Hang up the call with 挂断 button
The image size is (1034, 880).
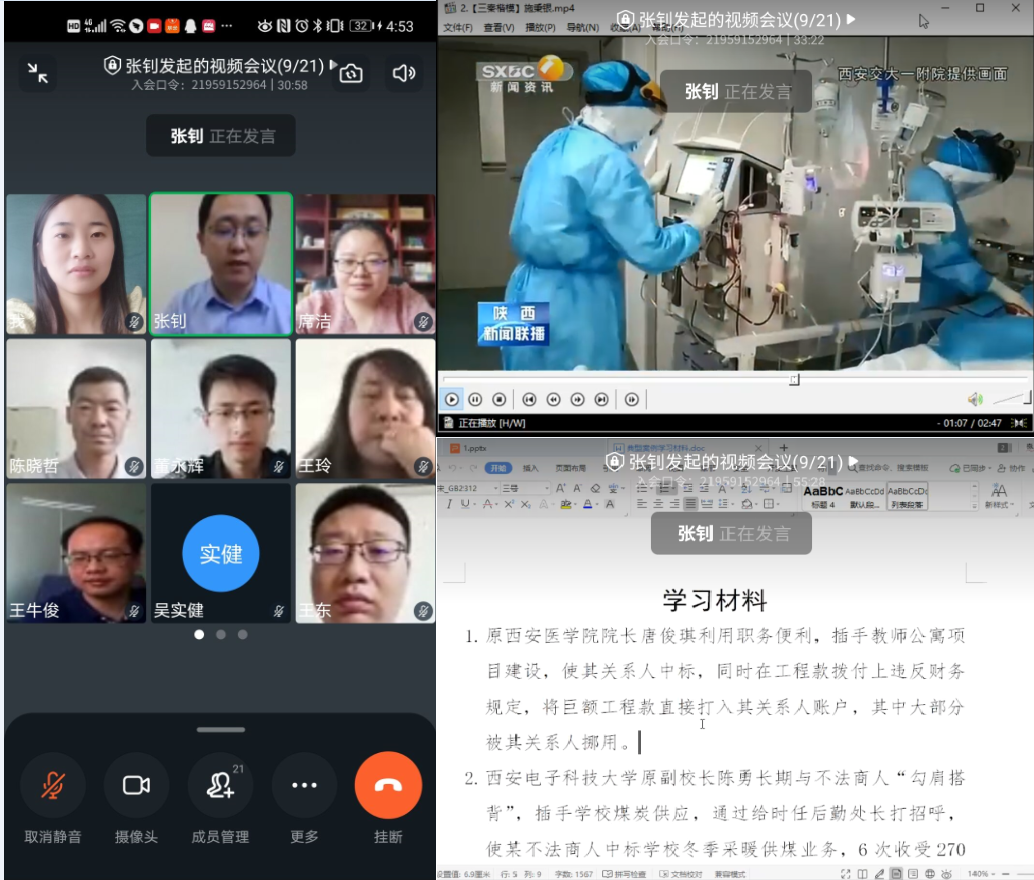click(x=388, y=785)
